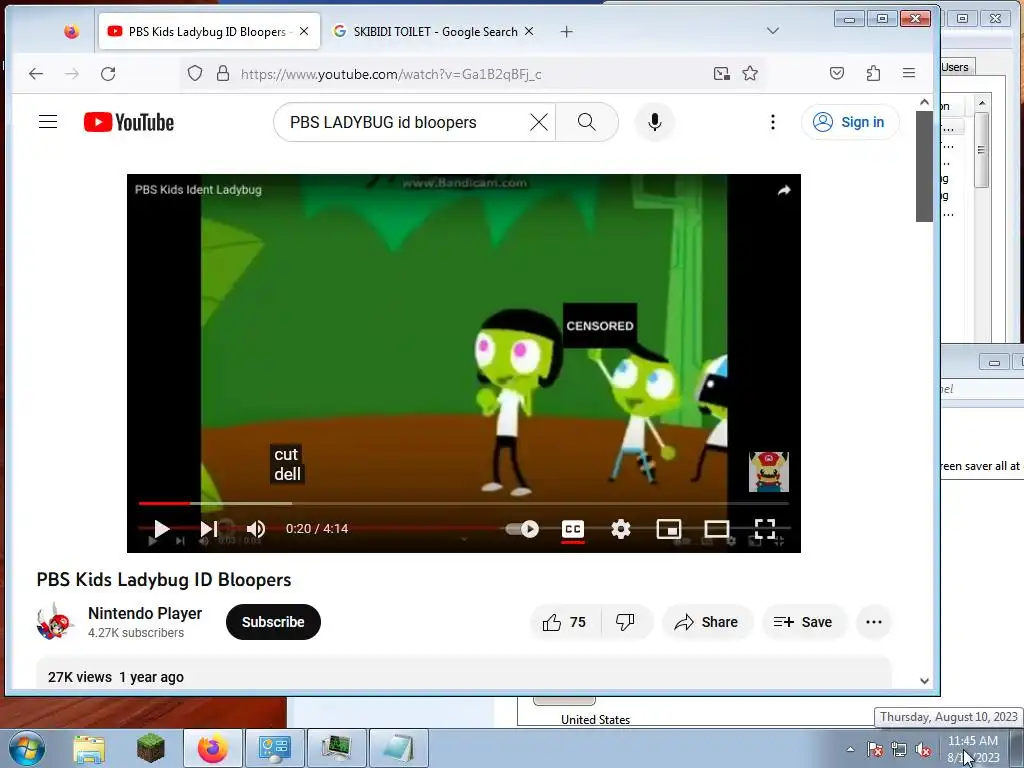Close the SKIBIDI TOILET tab
The height and width of the screenshot is (768, 1024).
[529, 31]
